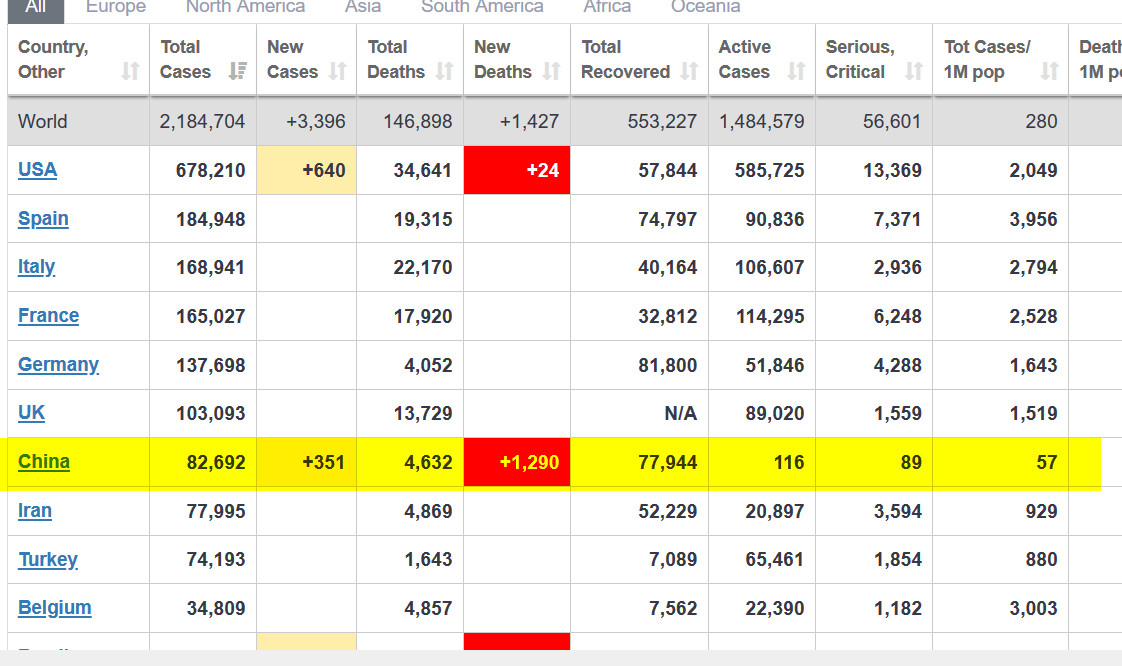
Task: Click the Country, Other column header
Action: click(79, 59)
